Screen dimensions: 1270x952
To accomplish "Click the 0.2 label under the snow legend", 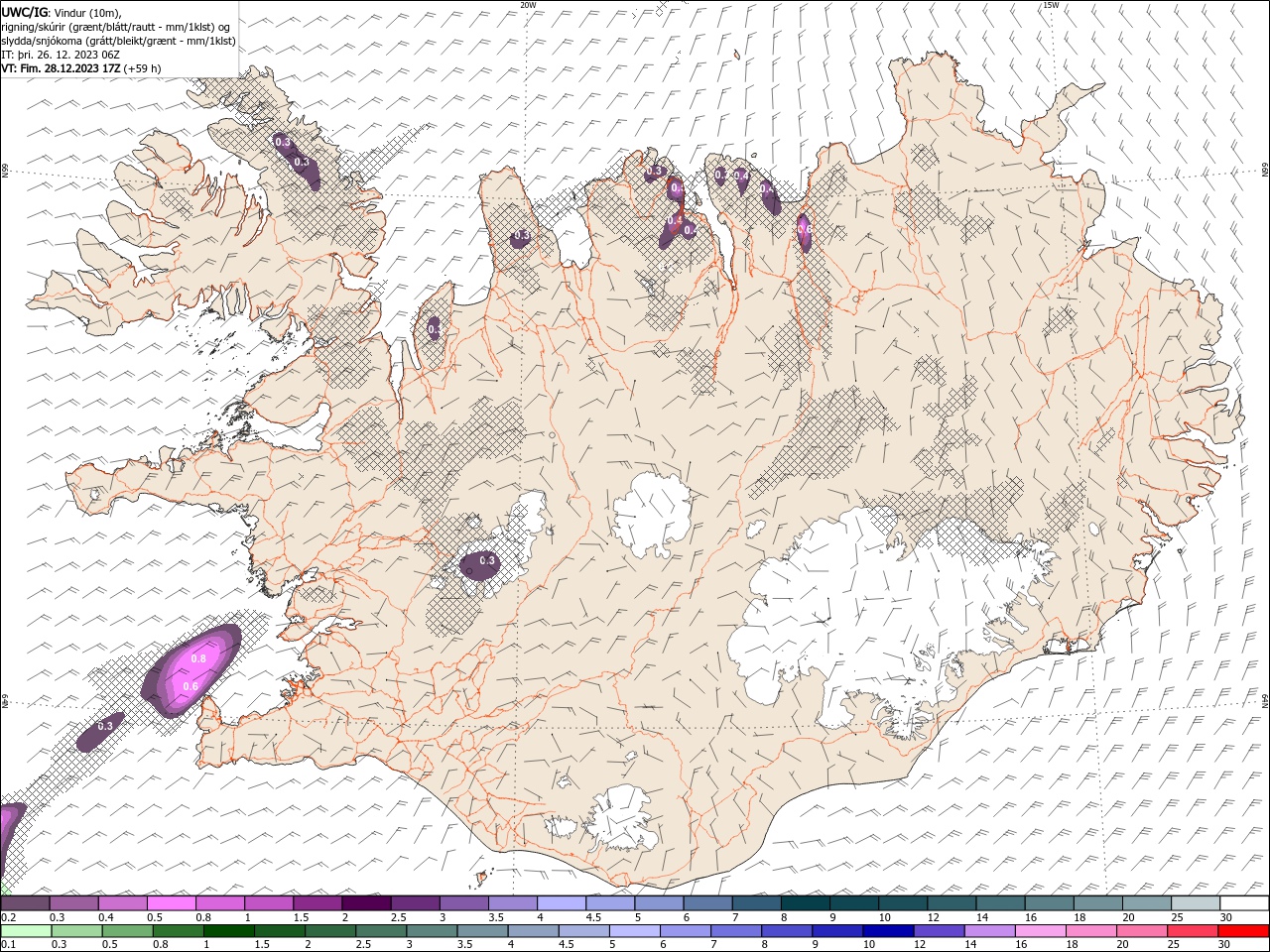I will pos(8,917).
